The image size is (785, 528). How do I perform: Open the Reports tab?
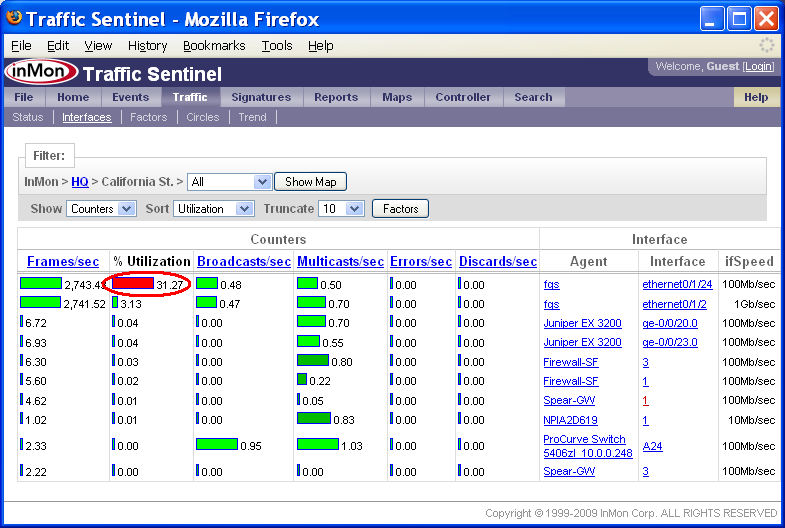pyautogui.click(x=336, y=97)
